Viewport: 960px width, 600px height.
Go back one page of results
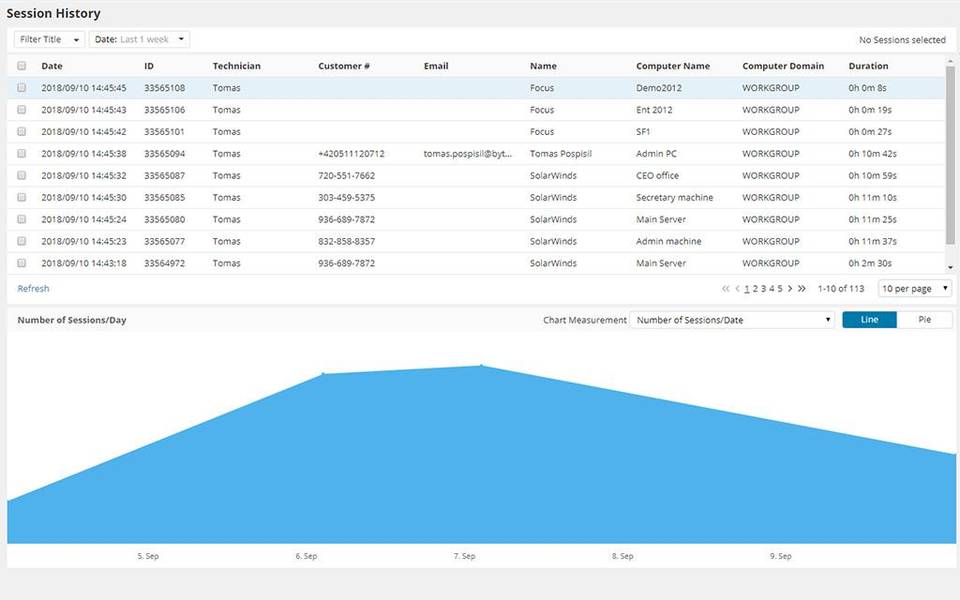coord(735,288)
